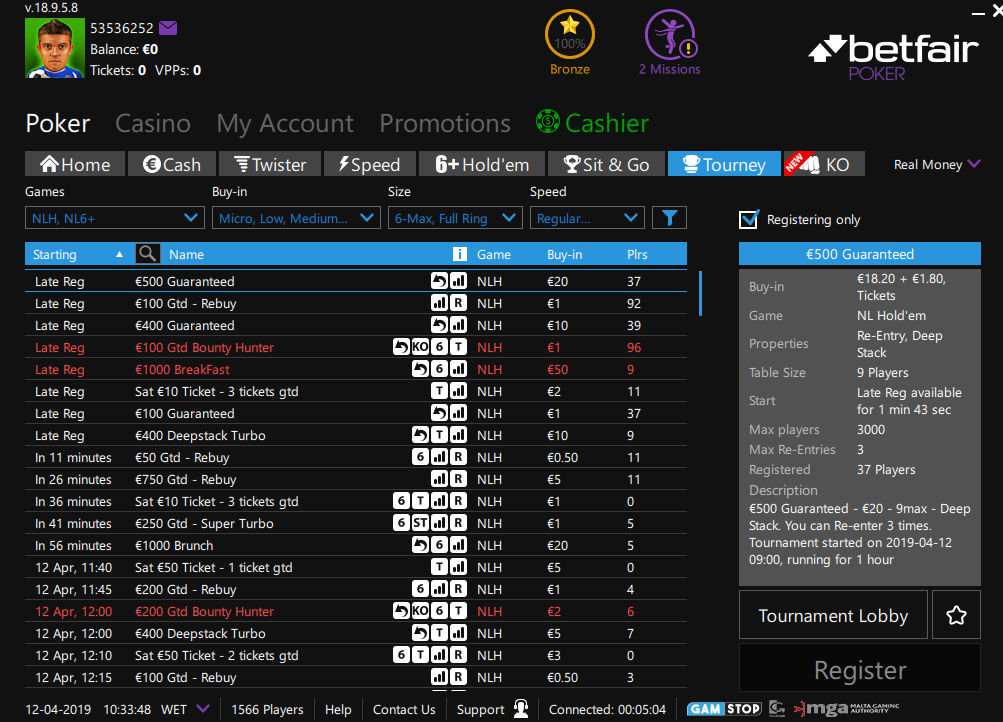The height and width of the screenshot is (722, 1003).
Task: Open the Games filter dropdown
Action: click(115, 218)
